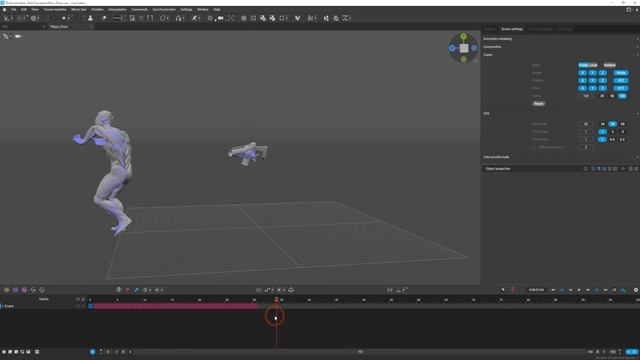The width and height of the screenshot is (640, 360).
Task: Click the running figure icon in top toolbar
Action: point(195,18)
